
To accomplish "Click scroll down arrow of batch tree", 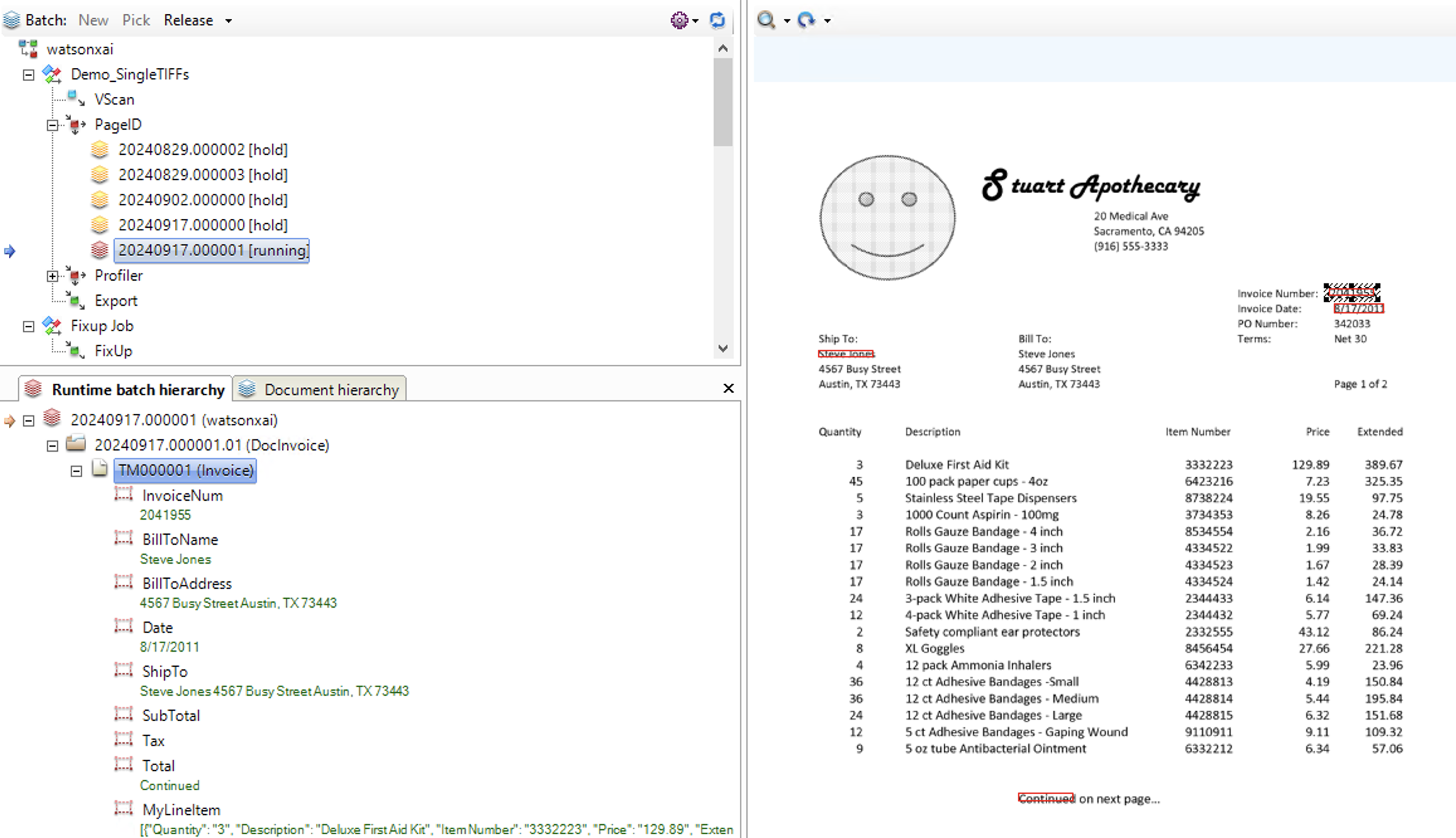I will tap(723, 349).
